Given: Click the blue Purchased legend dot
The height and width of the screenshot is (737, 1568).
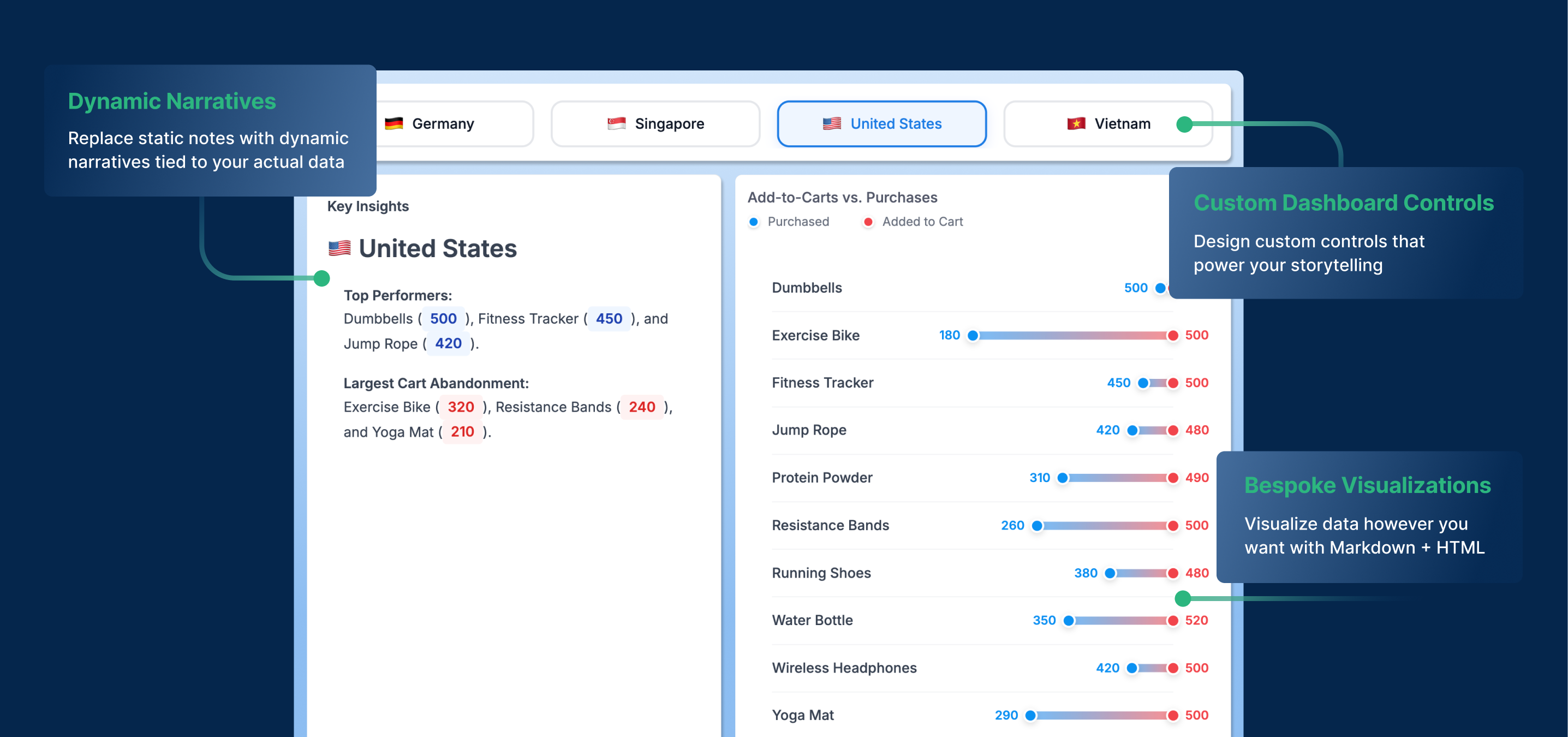Looking at the screenshot, I should [x=754, y=222].
